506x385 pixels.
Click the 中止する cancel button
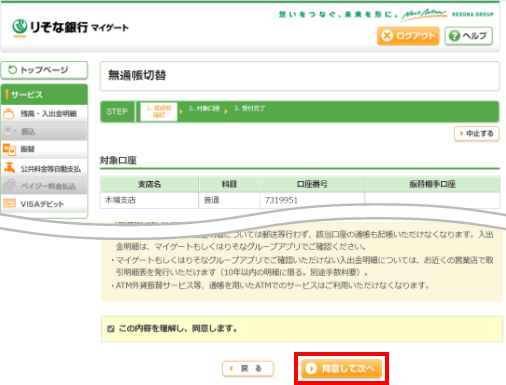(x=476, y=134)
